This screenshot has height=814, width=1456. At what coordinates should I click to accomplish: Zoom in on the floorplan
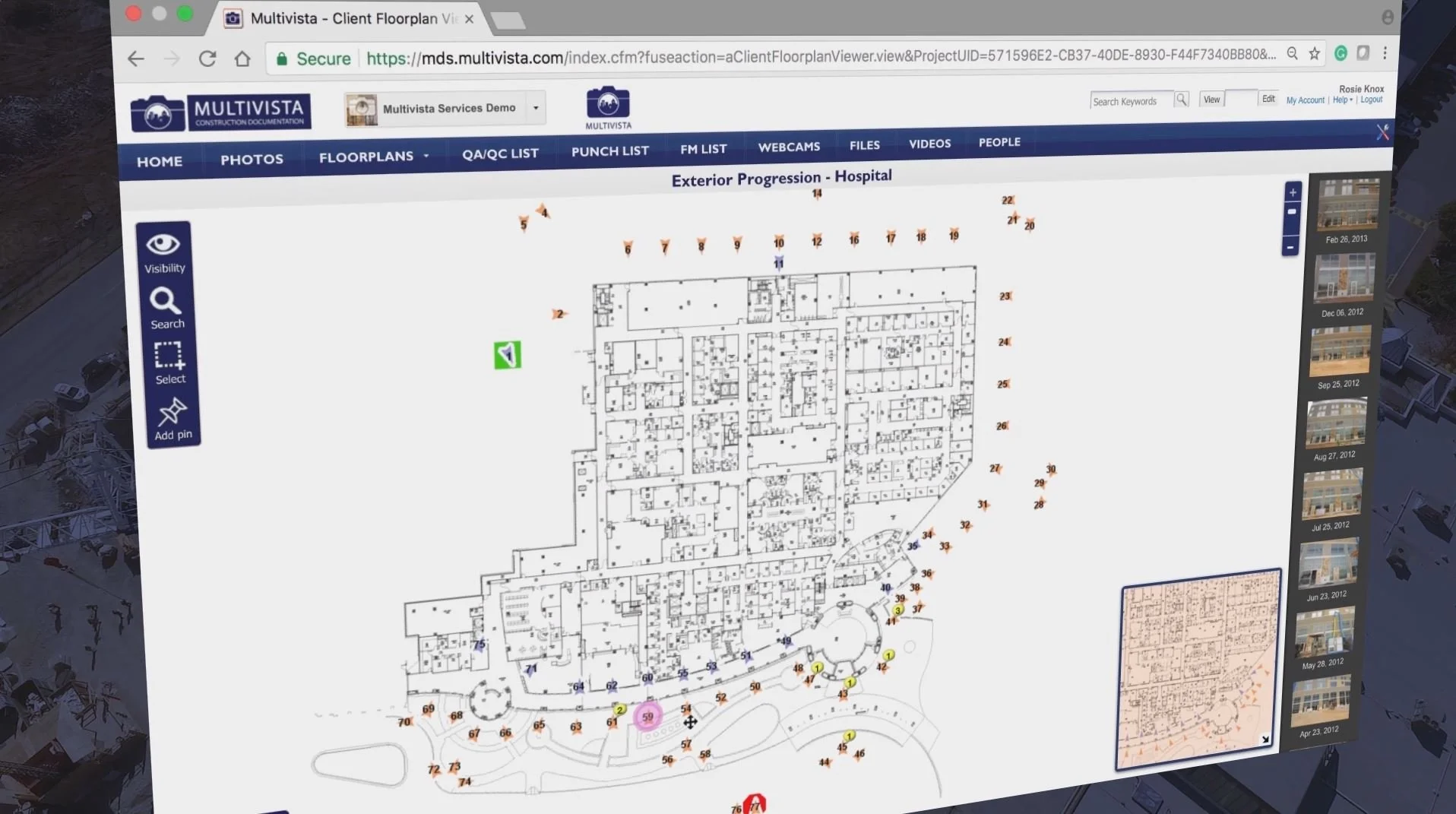pos(1293,192)
